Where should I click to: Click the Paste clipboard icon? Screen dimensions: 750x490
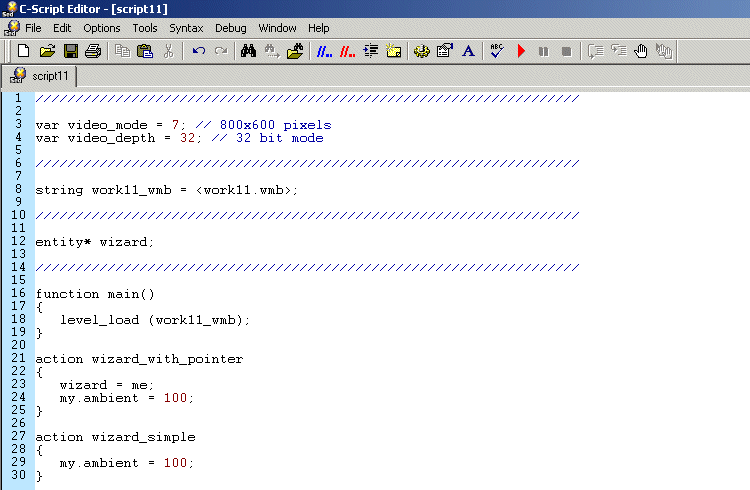click(x=145, y=51)
